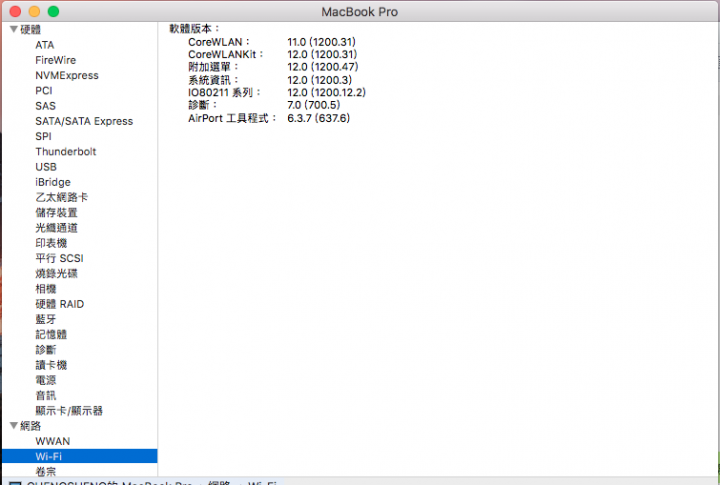Select 電源 power in the sidebar

coord(46,380)
